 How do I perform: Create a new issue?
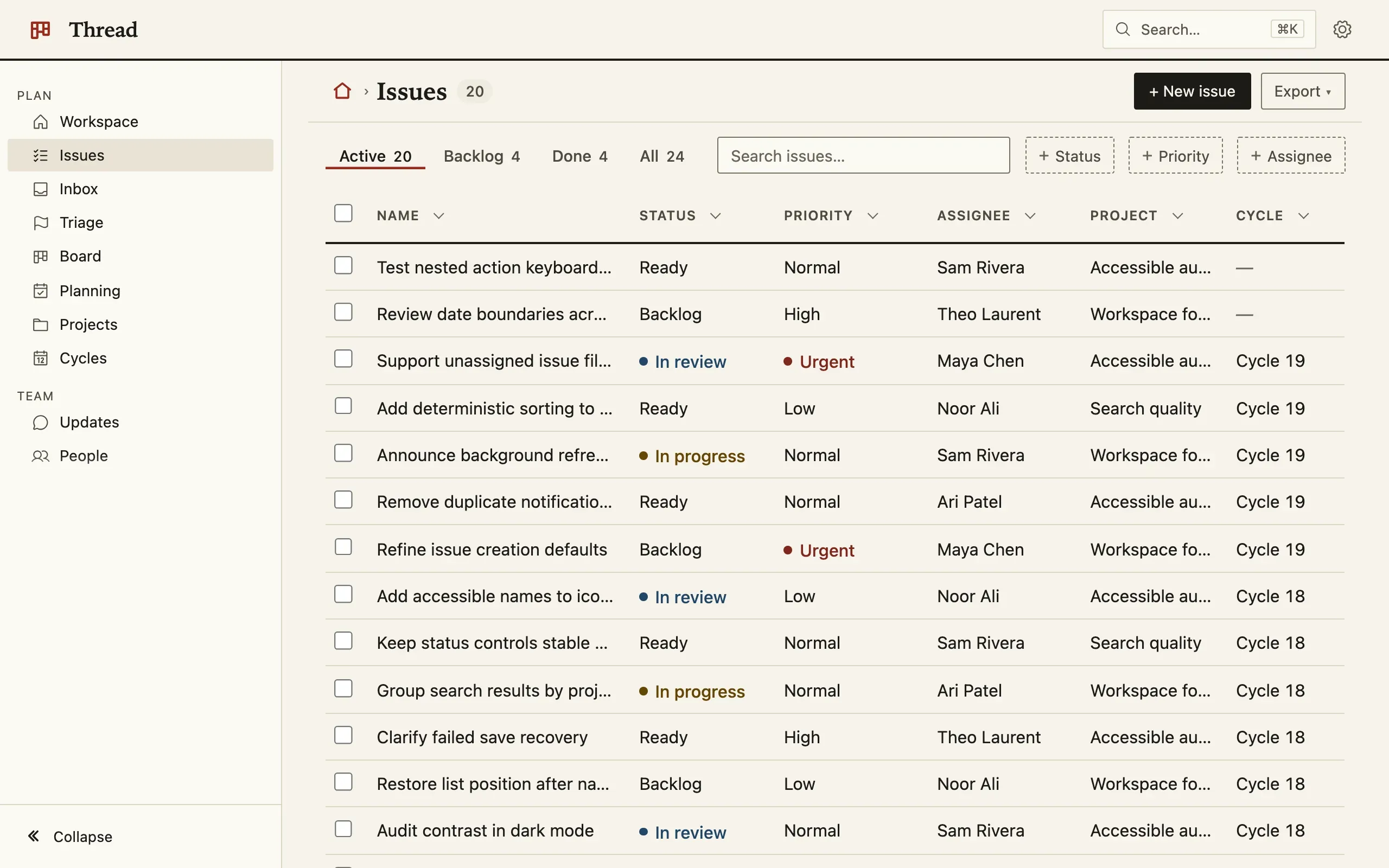(x=1192, y=91)
